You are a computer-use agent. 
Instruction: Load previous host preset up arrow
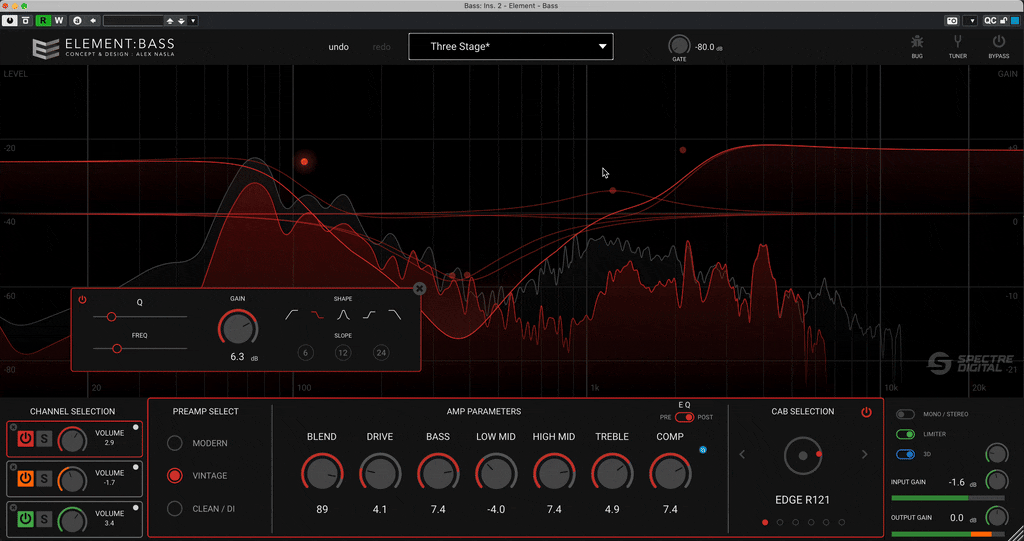(x=170, y=21)
